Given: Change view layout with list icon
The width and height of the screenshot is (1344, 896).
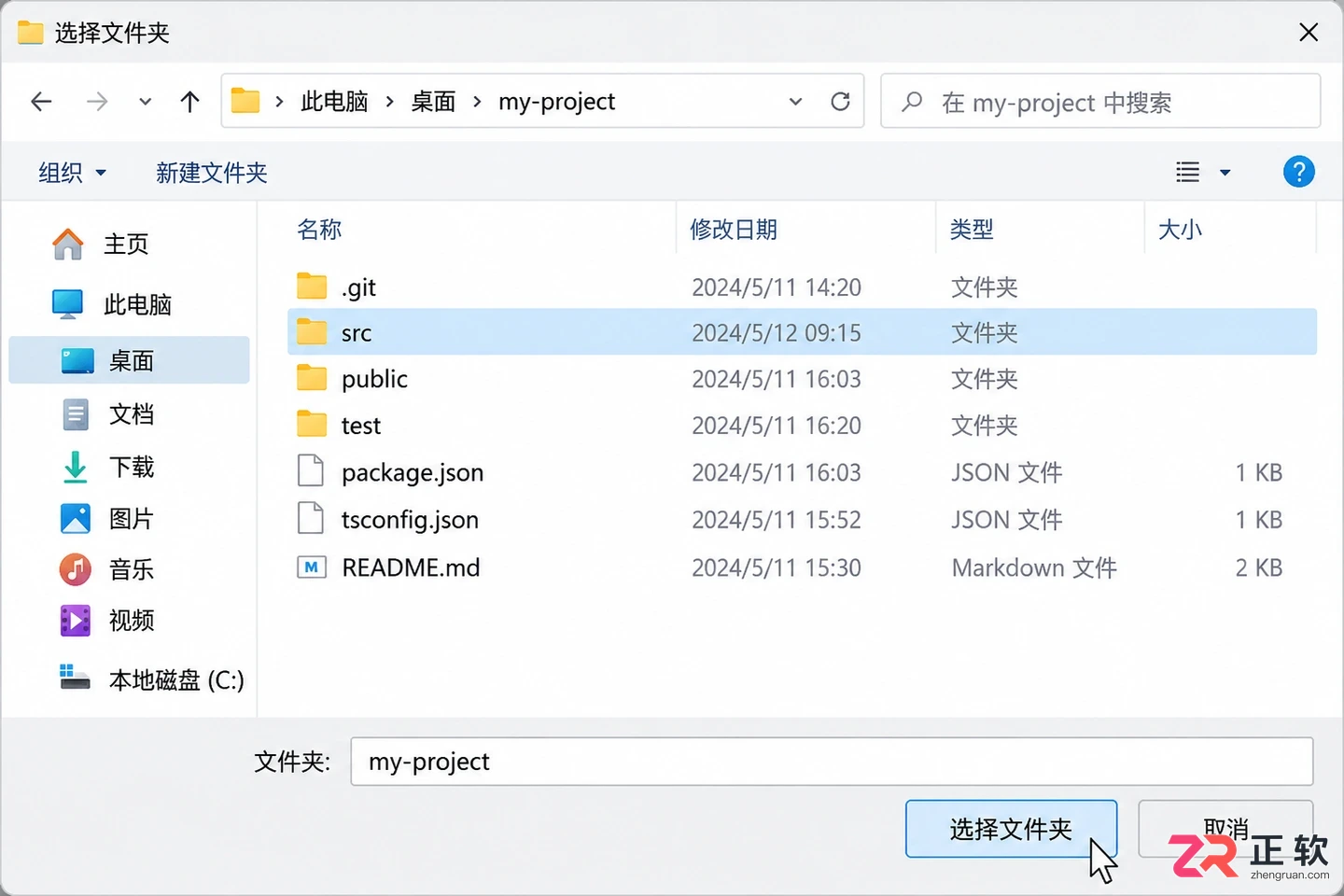Looking at the screenshot, I should click(1187, 172).
